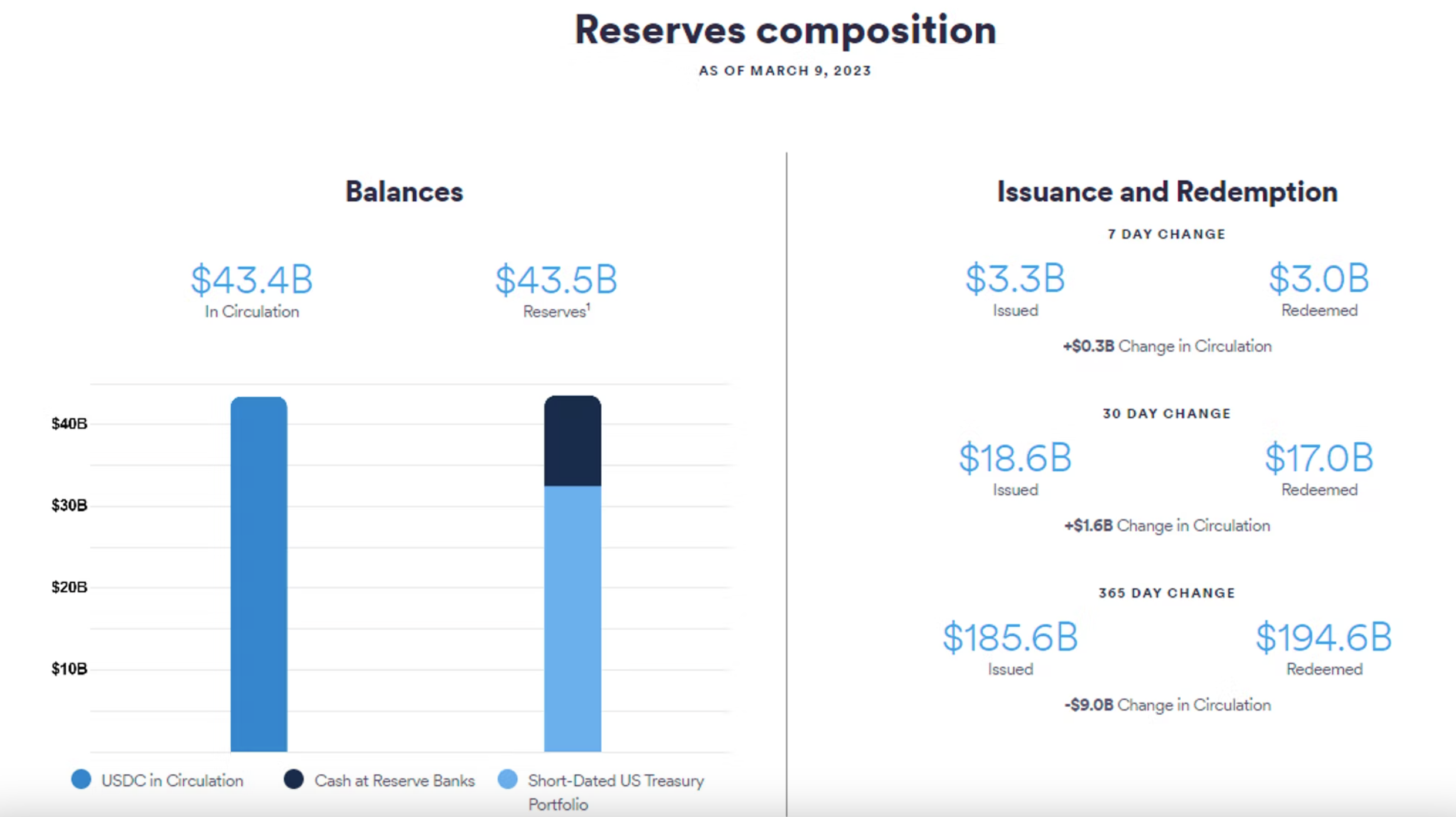
Task: Click the Reserves composition heading
Action: 786,31
